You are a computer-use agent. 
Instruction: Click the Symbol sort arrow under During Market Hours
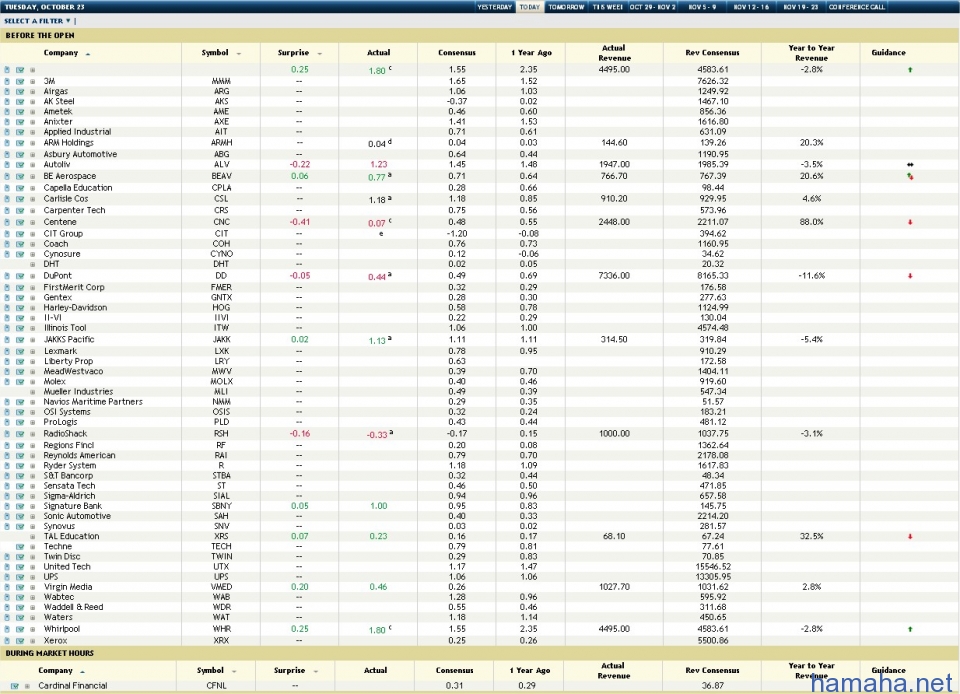(234, 671)
